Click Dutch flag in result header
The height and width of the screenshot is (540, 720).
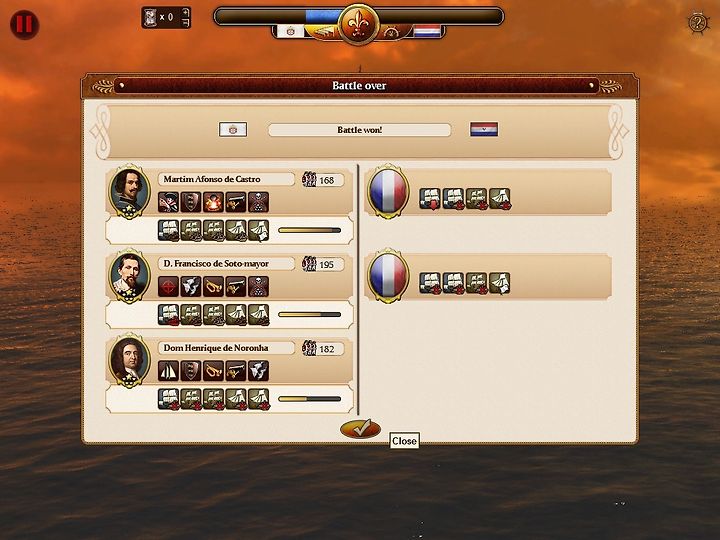[x=484, y=129]
